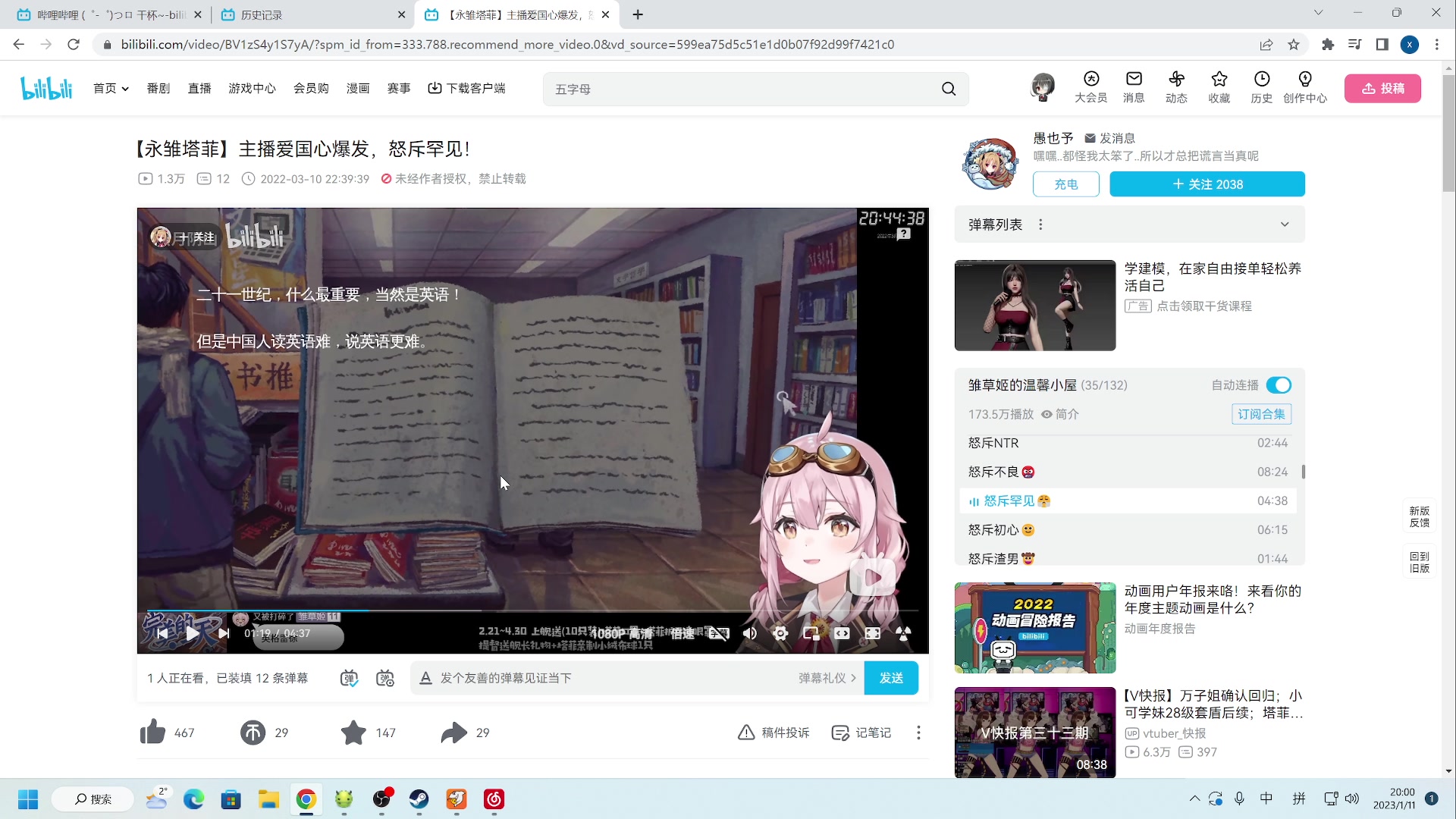This screenshot has height=819, width=1456.
Task: Open the 首页 dropdown menu
Action: [111, 89]
